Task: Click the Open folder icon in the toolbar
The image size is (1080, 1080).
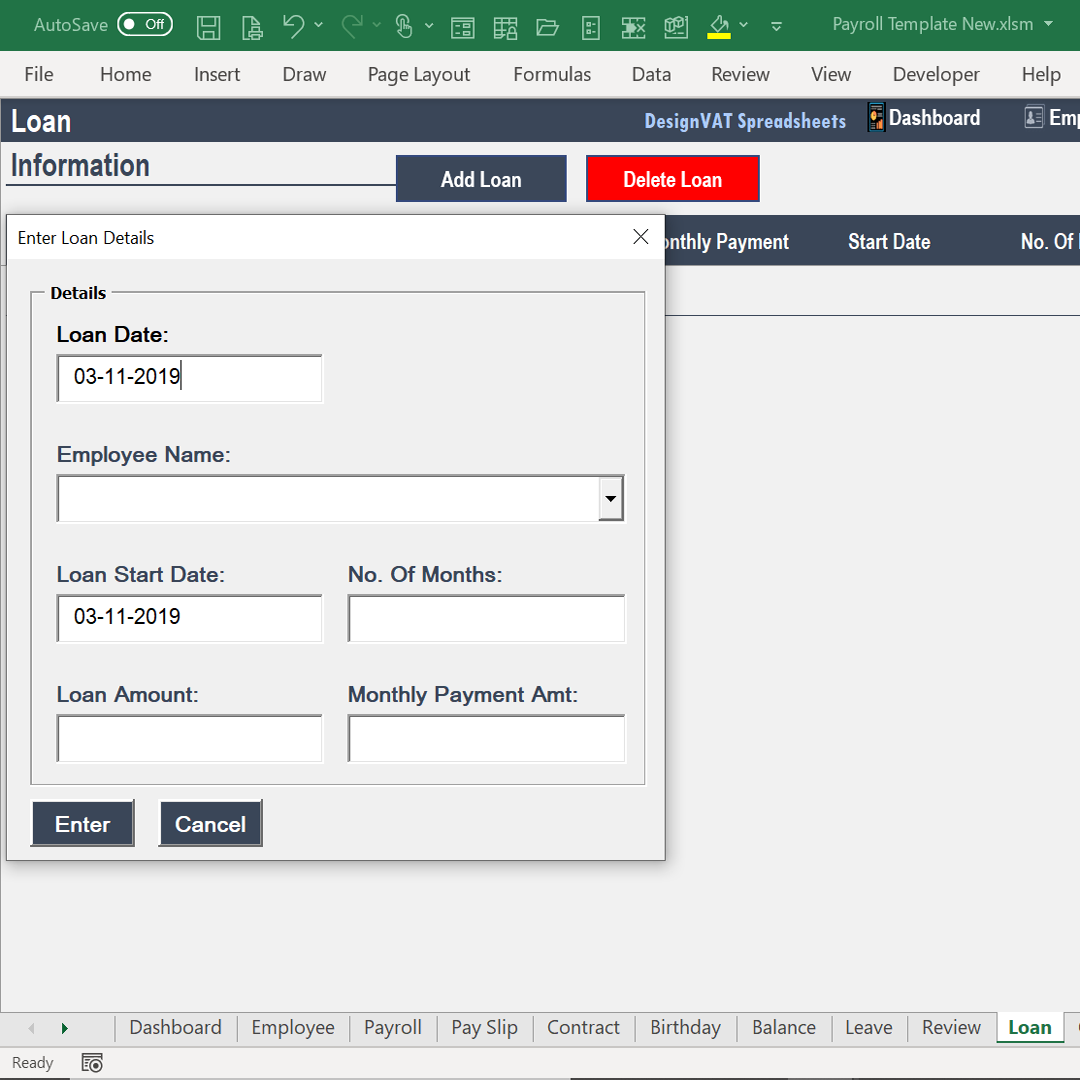Action: tap(548, 27)
